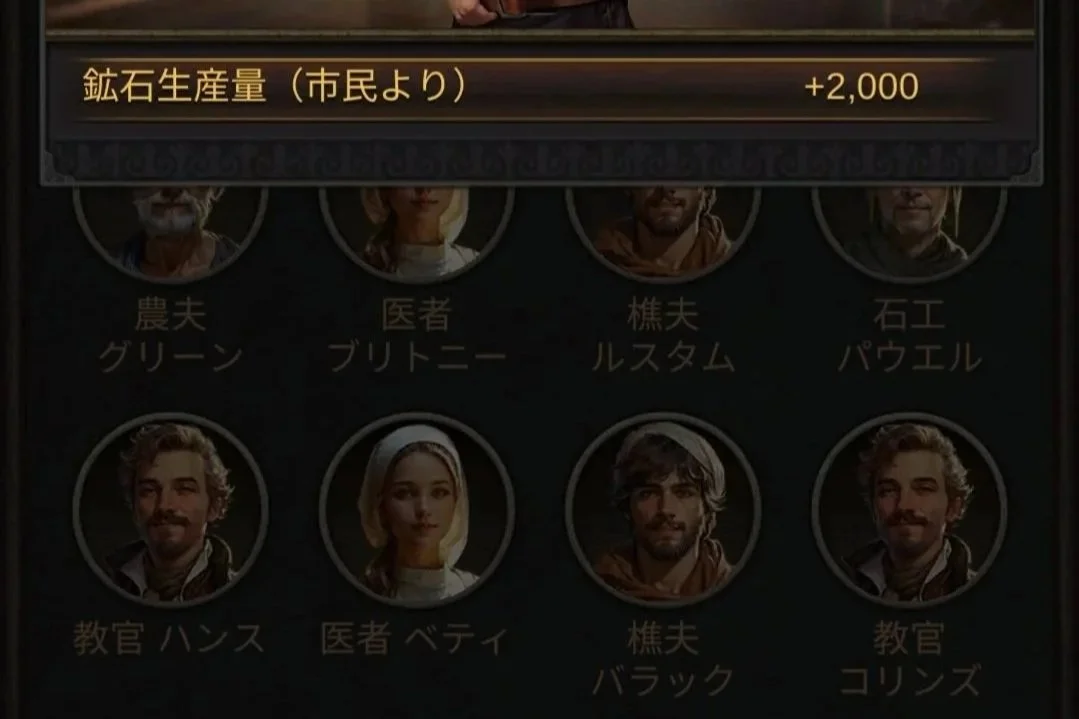Tap the 樵夫 ルスタム name text
This screenshot has height=719, width=1079.
coord(663,336)
